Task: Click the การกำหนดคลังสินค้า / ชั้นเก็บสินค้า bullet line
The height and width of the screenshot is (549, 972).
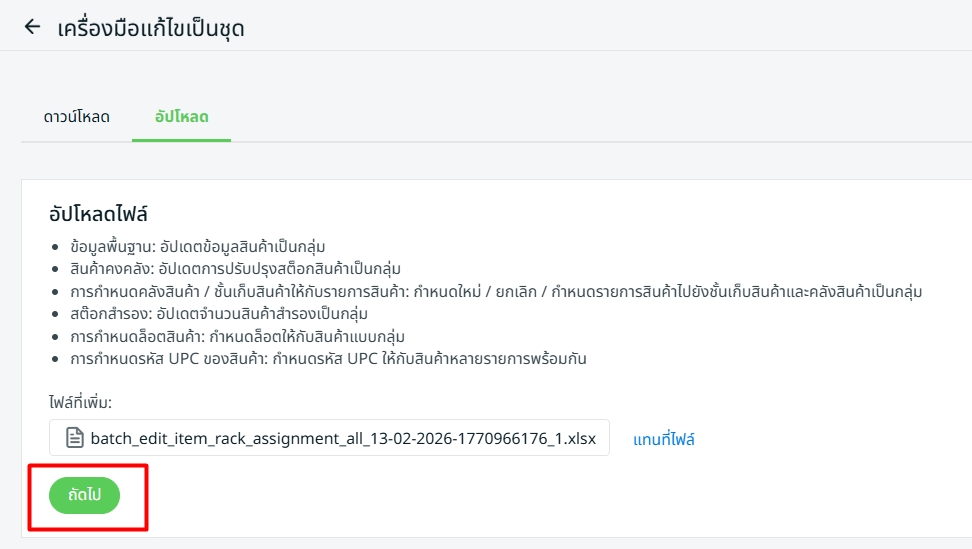Action: tap(496, 291)
